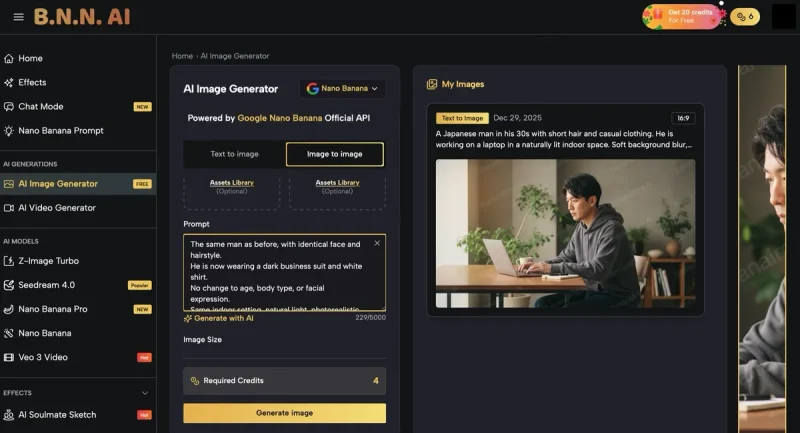Open the Nano Banana model dropdown
800x433 pixels.
tap(342, 88)
